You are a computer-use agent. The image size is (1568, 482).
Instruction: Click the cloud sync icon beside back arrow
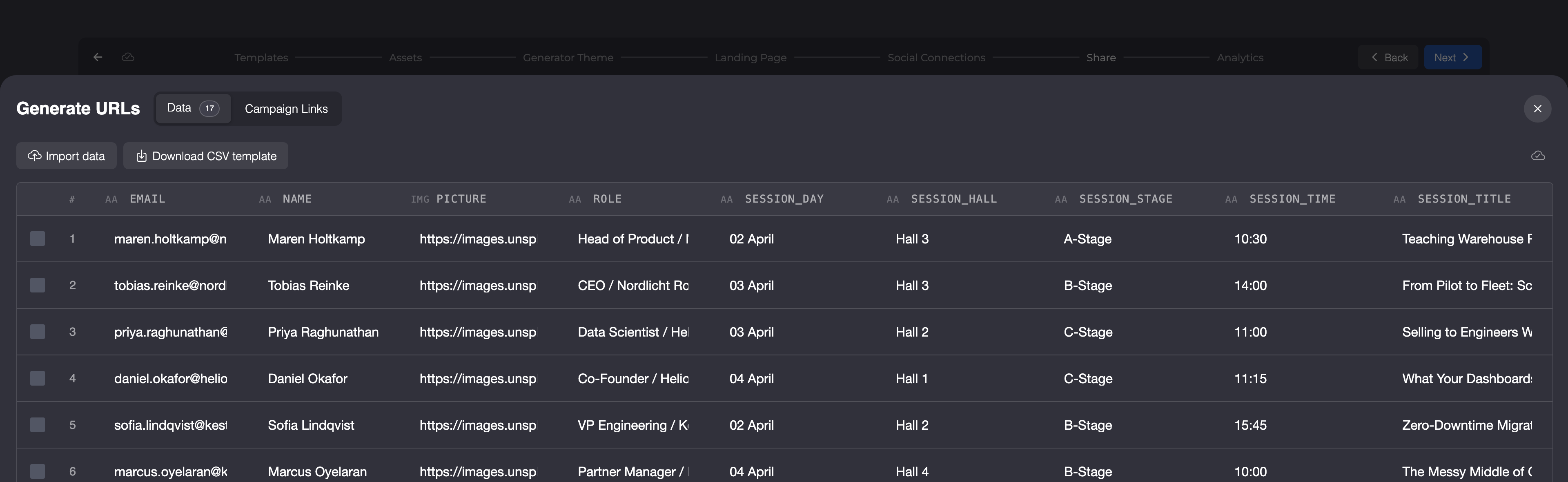pyautogui.click(x=128, y=57)
